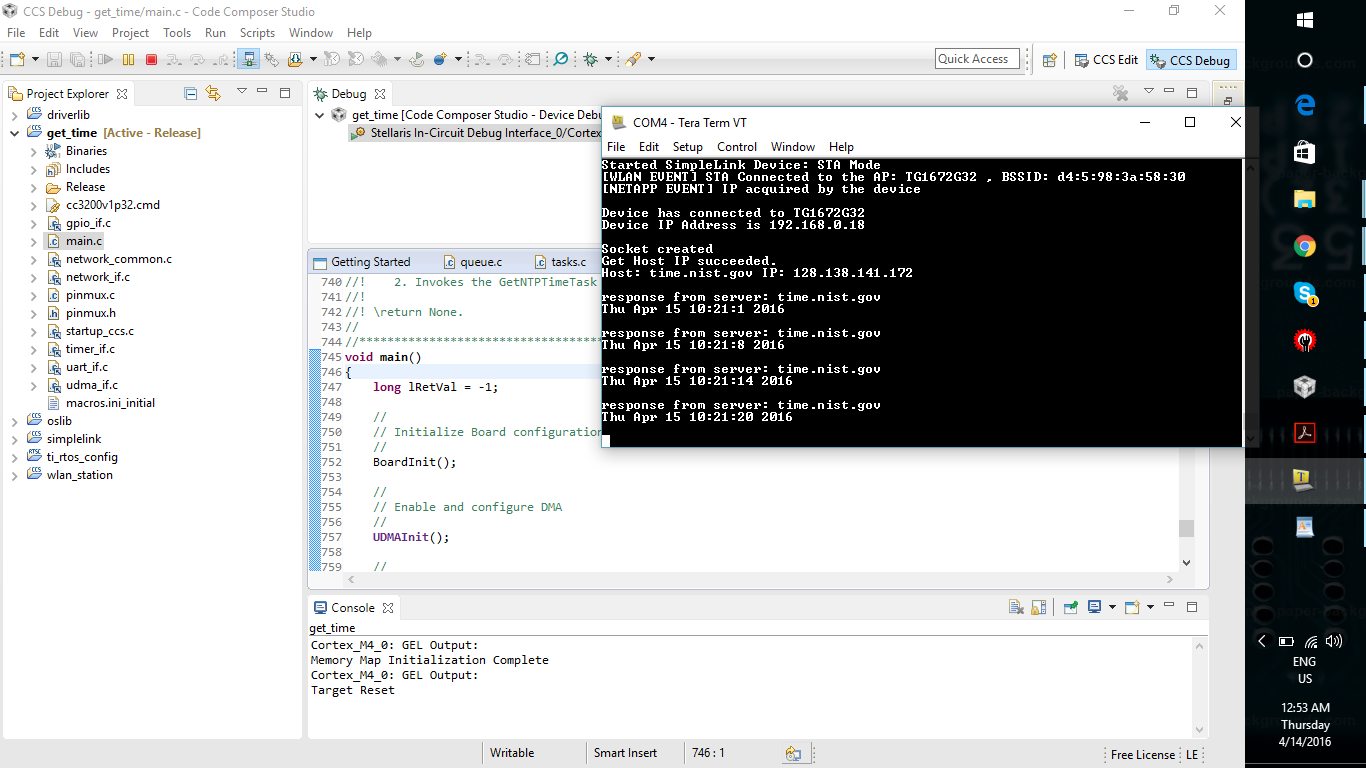Click the Display Selected Console icon

pos(1095,607)
